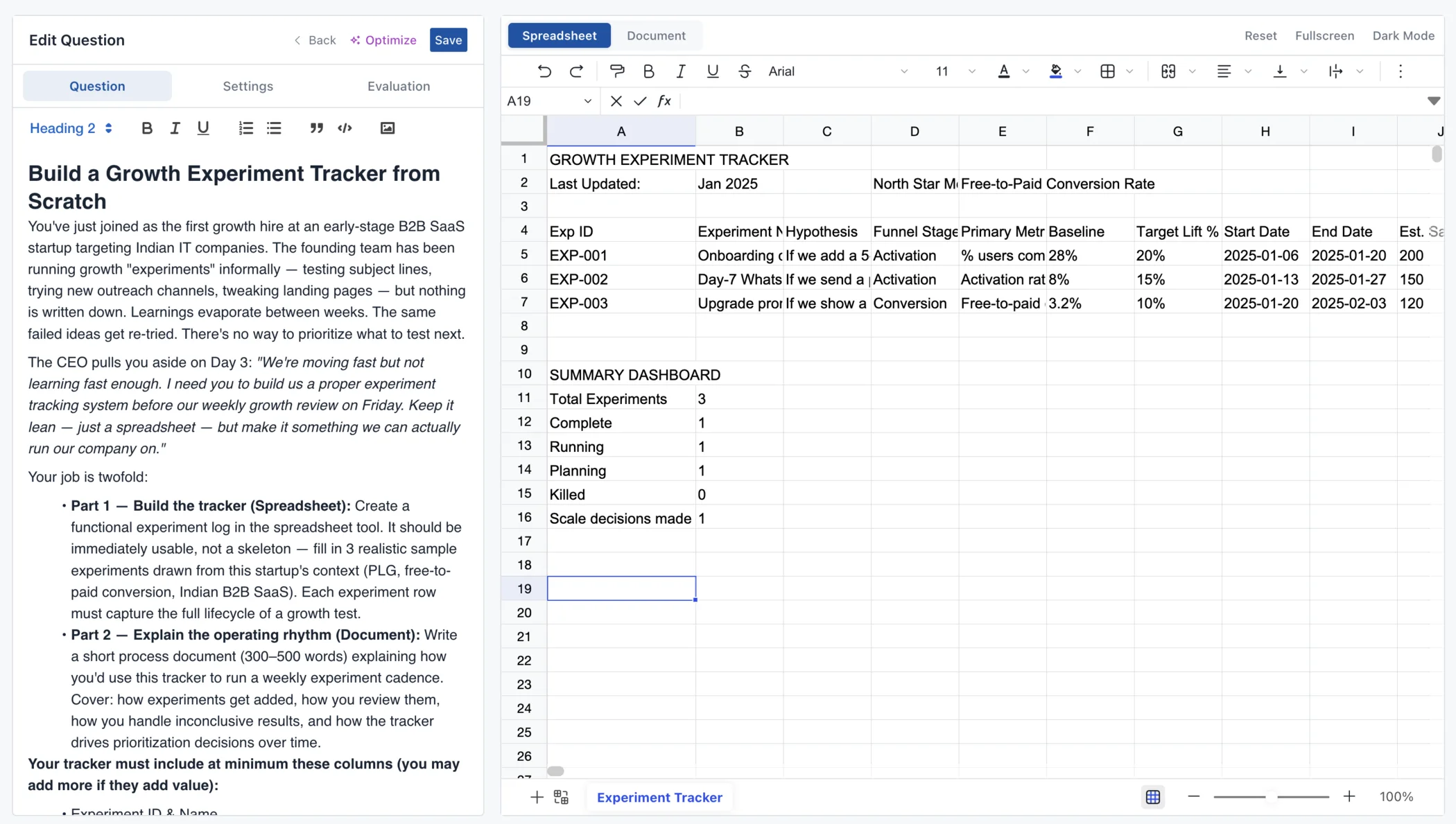The width and height of the screenshot is (1456, 824).
Task: Apply fill color with the paint bucket
Action: click(x=1055, y=71)
